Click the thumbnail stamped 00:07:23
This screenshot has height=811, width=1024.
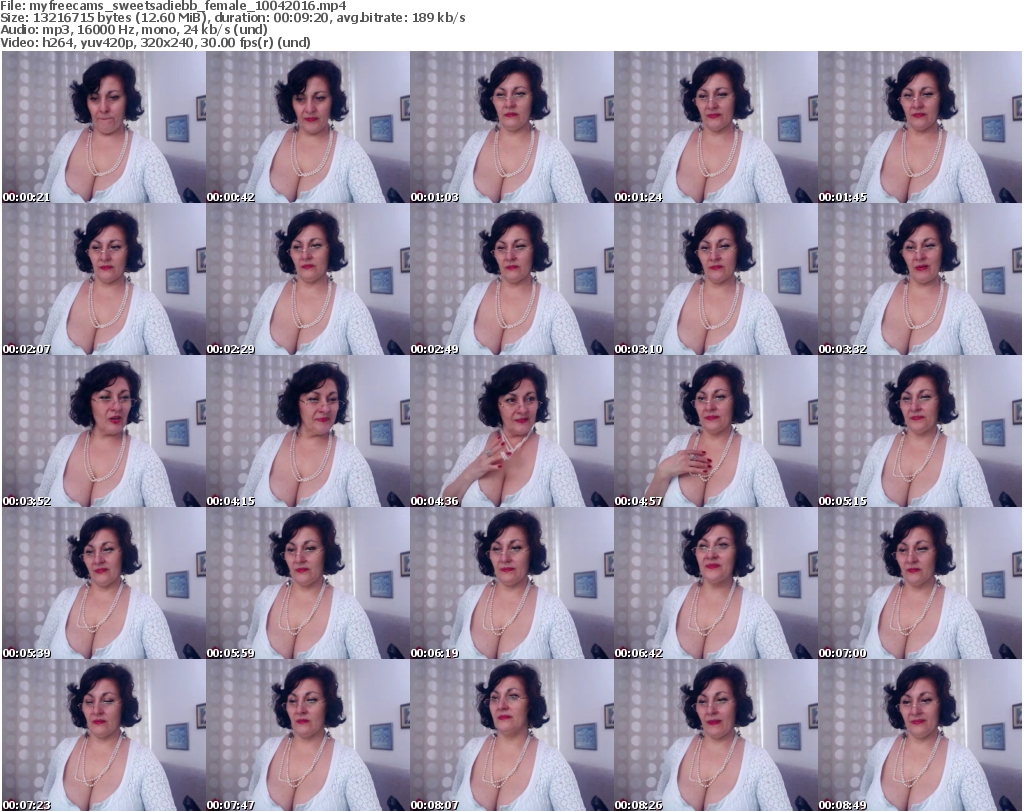click(103, 736)
